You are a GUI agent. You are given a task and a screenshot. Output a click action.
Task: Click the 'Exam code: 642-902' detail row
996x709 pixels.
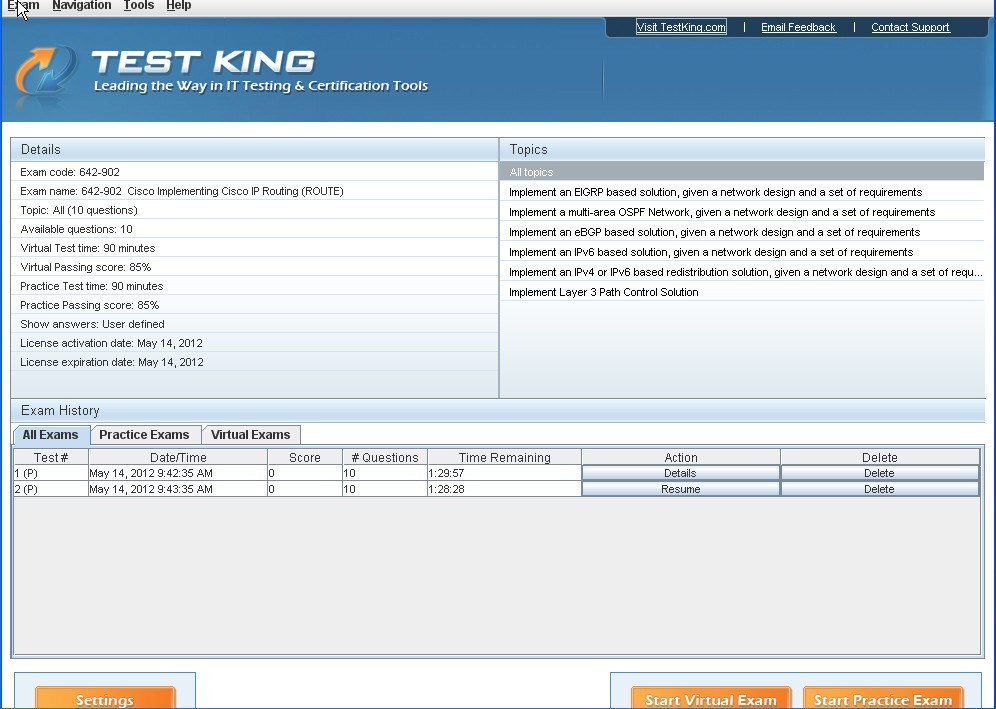[x=254, y=172]
